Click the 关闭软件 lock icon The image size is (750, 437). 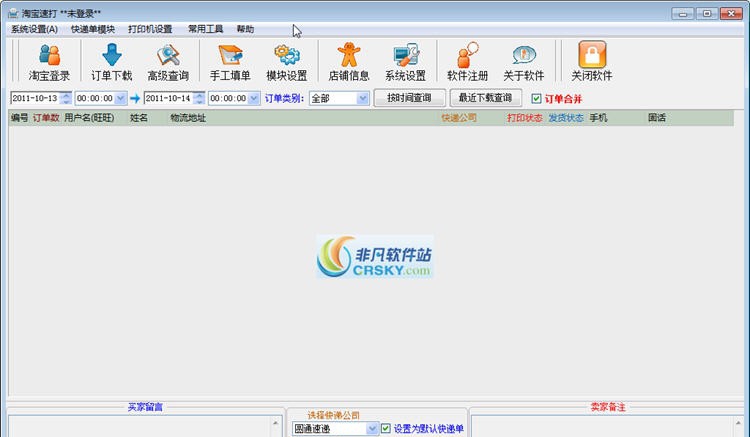pyautogui.click(x=592, y=54)
